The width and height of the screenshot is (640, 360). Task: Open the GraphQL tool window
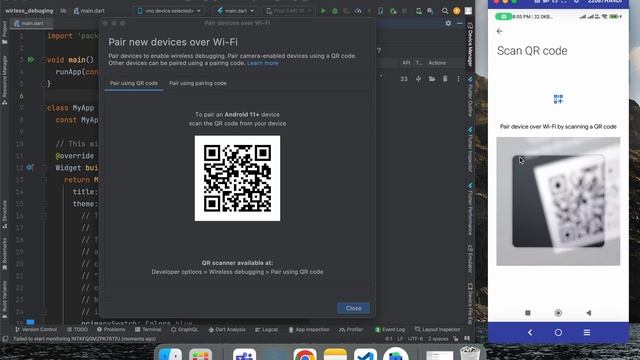(184, 329)
